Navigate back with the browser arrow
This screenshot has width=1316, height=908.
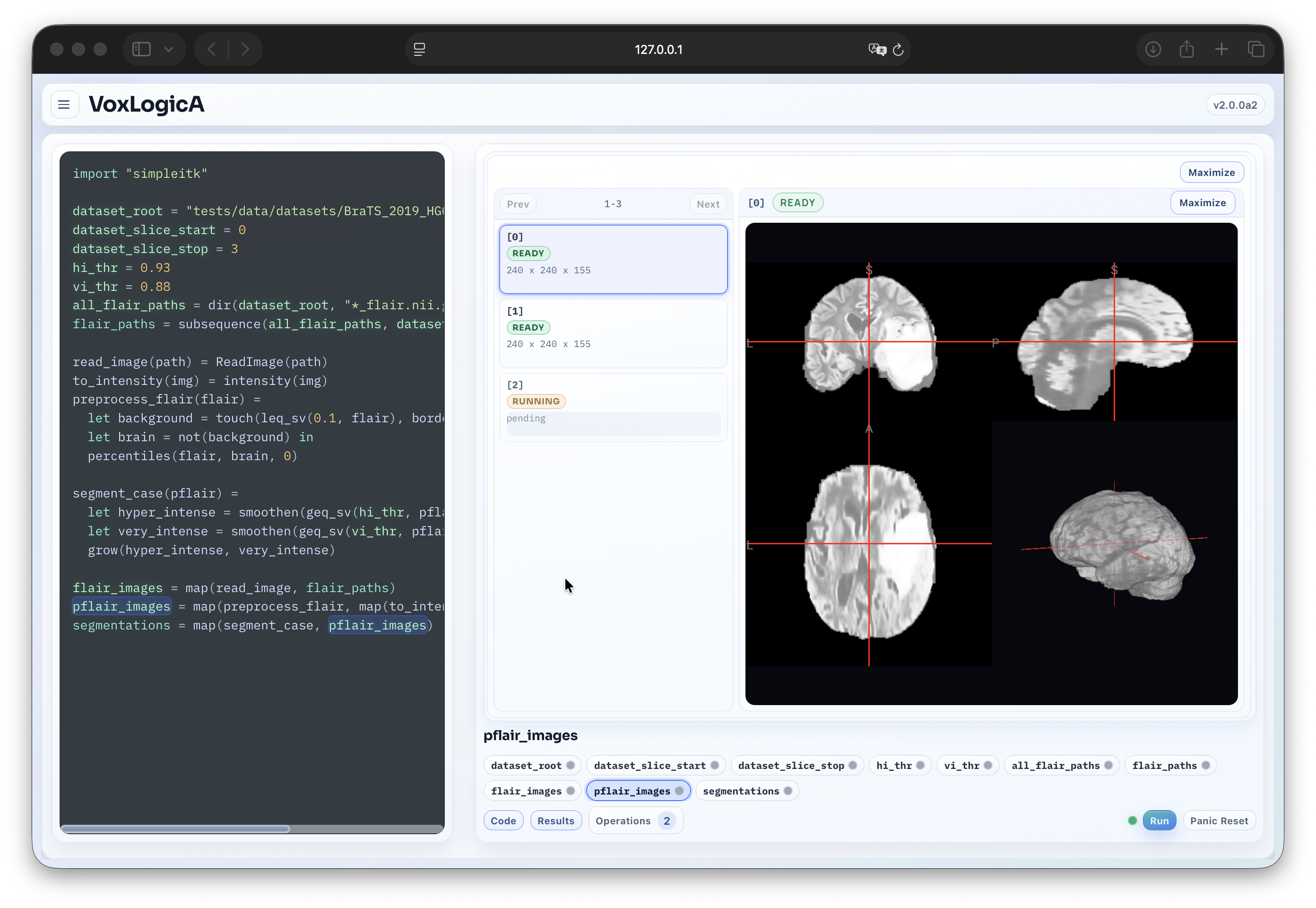point(210,49)
